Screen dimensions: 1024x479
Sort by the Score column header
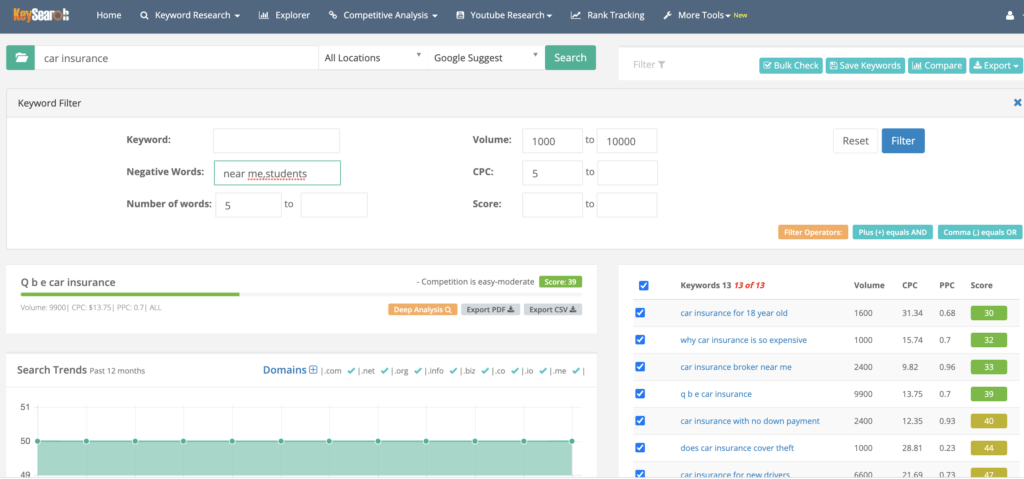981,286
